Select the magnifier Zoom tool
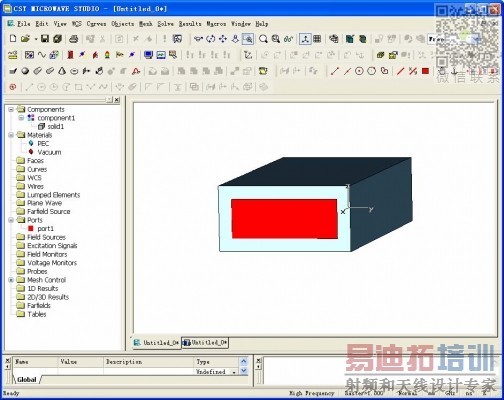This screenshot has width=504, height=400. (263, 39)
